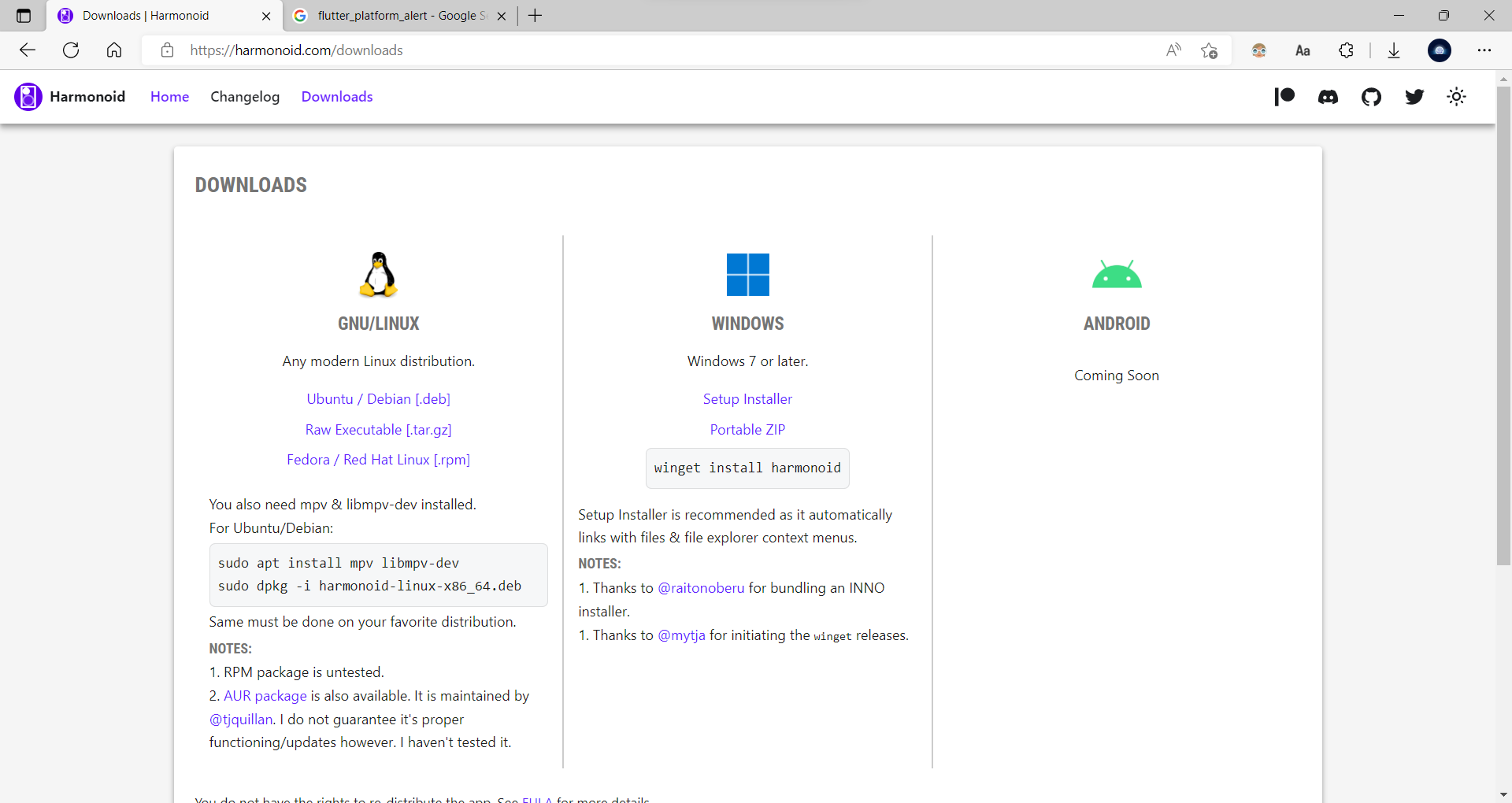Click the WINDOWS heading
The height and width of the screenshot is (803, 1512).
[x=748, y=324]
